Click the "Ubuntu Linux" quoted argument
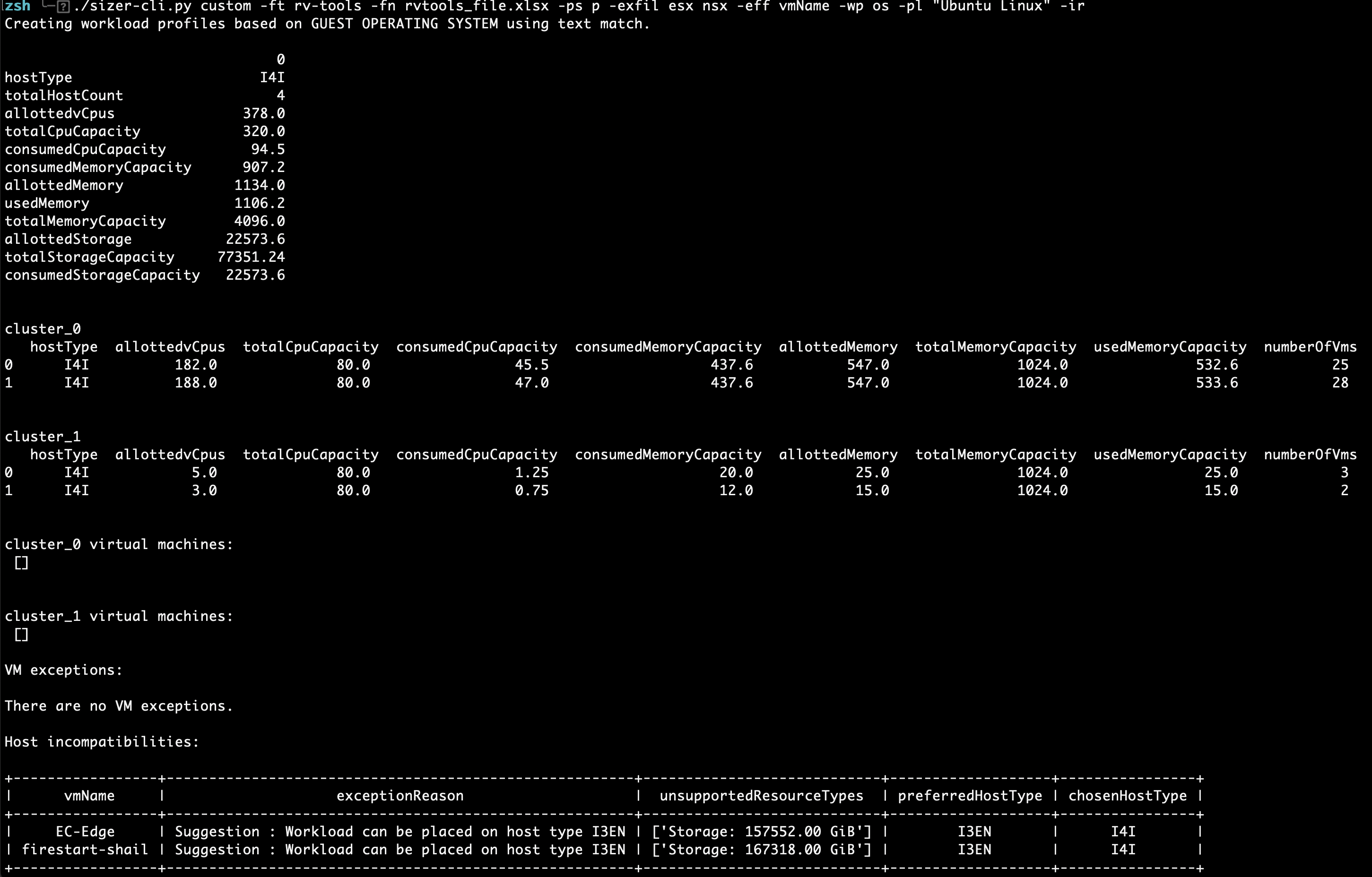 991,6
